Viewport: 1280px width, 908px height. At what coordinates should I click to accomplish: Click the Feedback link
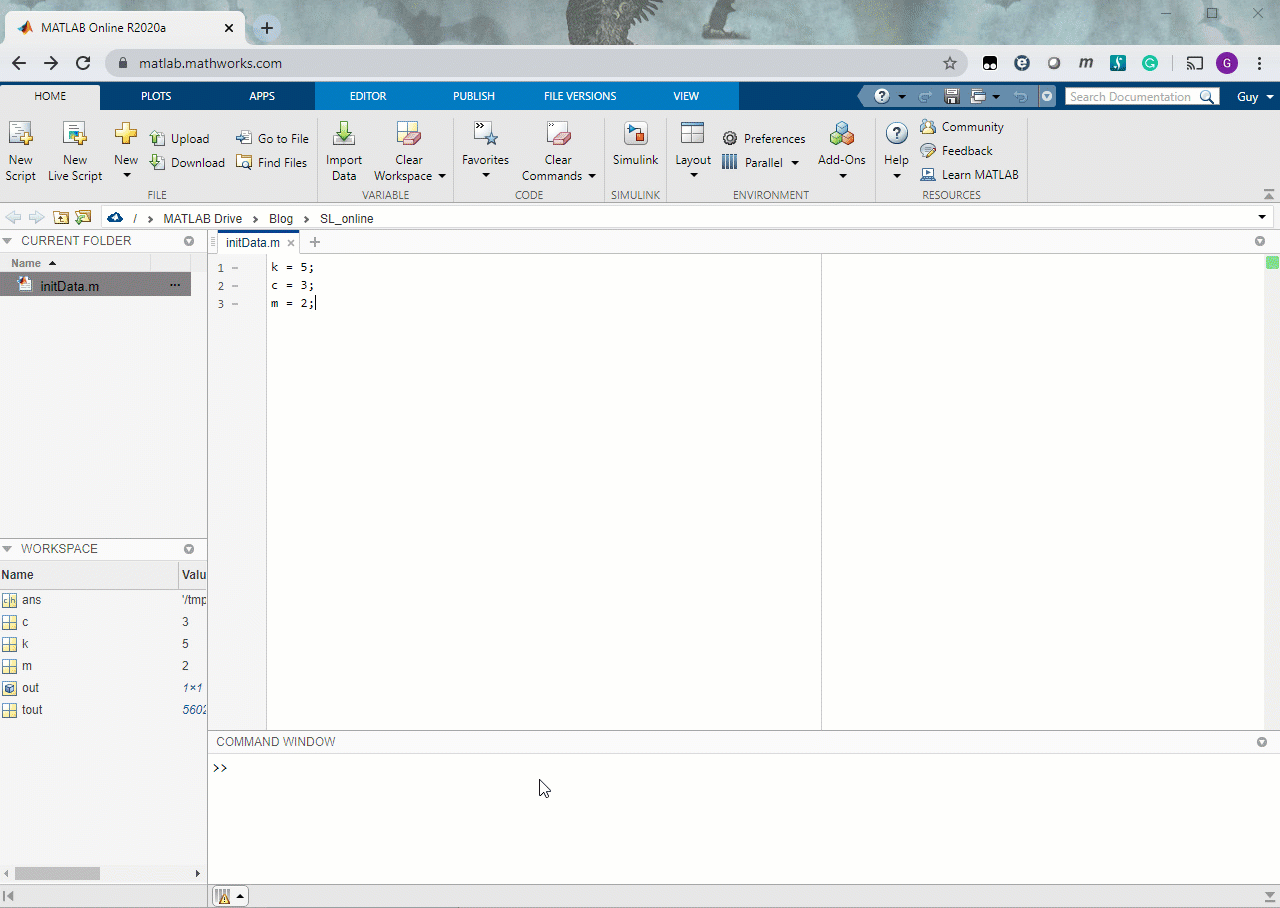[x=966, y=151]
